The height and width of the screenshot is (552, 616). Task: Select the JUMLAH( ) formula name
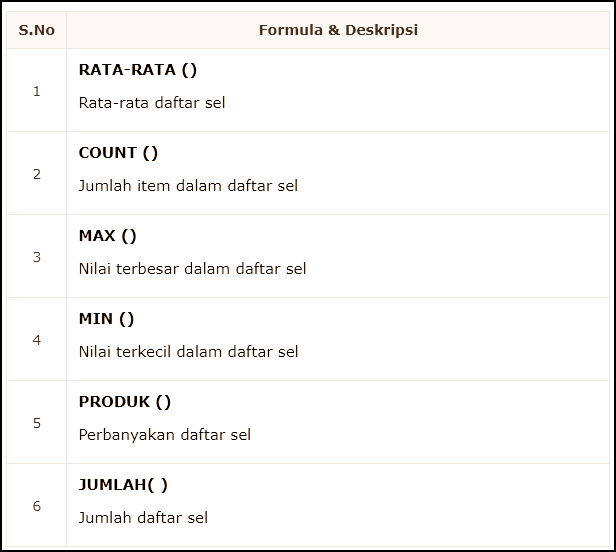[x=123, y=485]
